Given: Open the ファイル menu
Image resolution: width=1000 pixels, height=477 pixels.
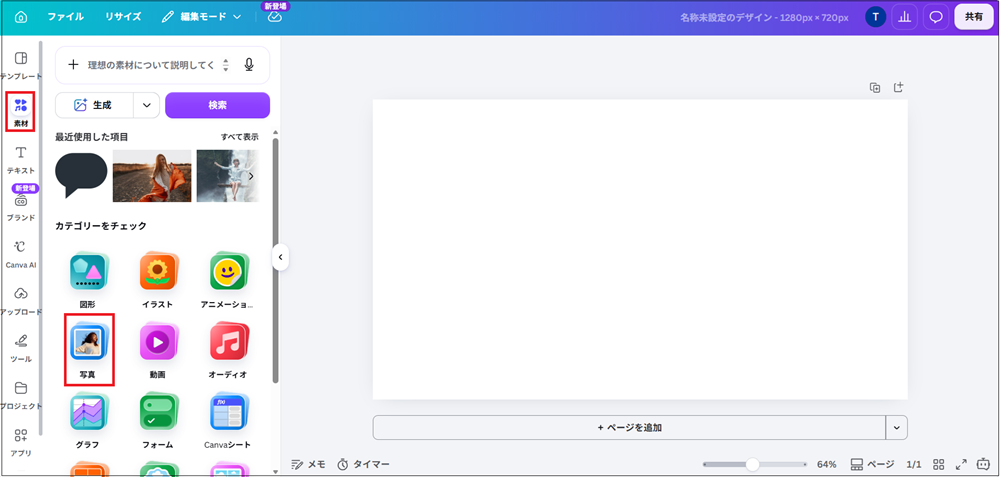Looking at the screenshot, I should 65,17.
